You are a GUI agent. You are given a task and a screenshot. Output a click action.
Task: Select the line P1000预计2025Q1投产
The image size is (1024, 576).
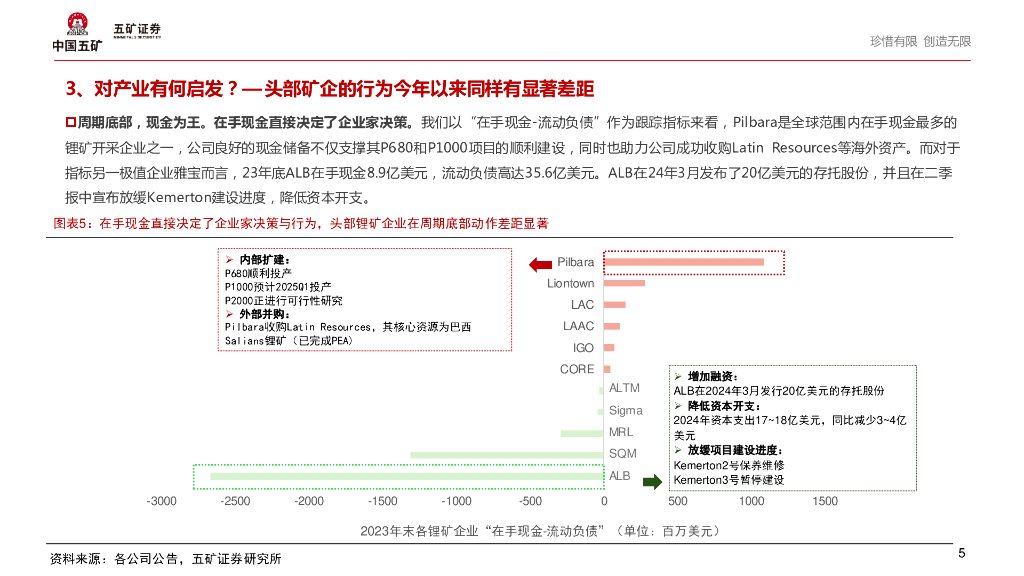click(x=278, y=287)
